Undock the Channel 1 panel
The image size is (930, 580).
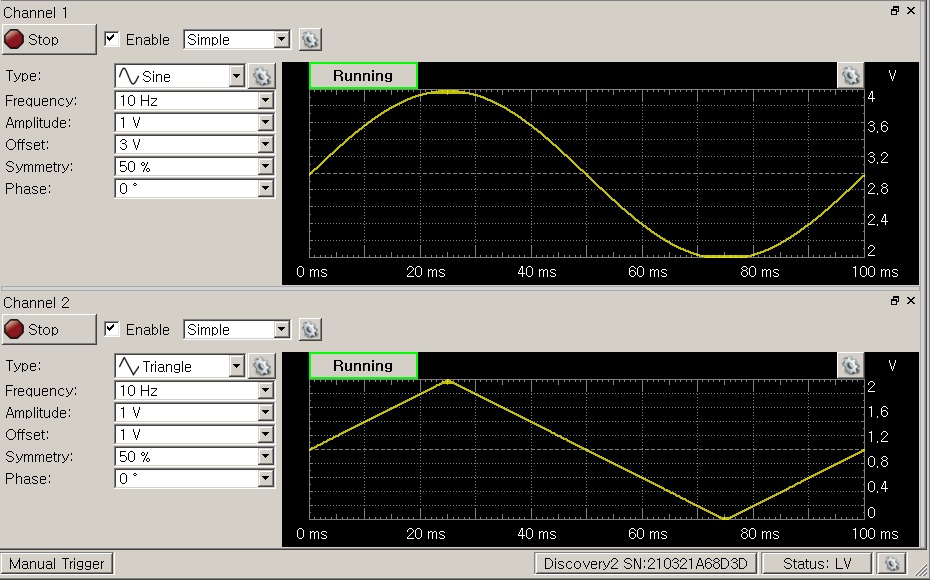point(895,11)
